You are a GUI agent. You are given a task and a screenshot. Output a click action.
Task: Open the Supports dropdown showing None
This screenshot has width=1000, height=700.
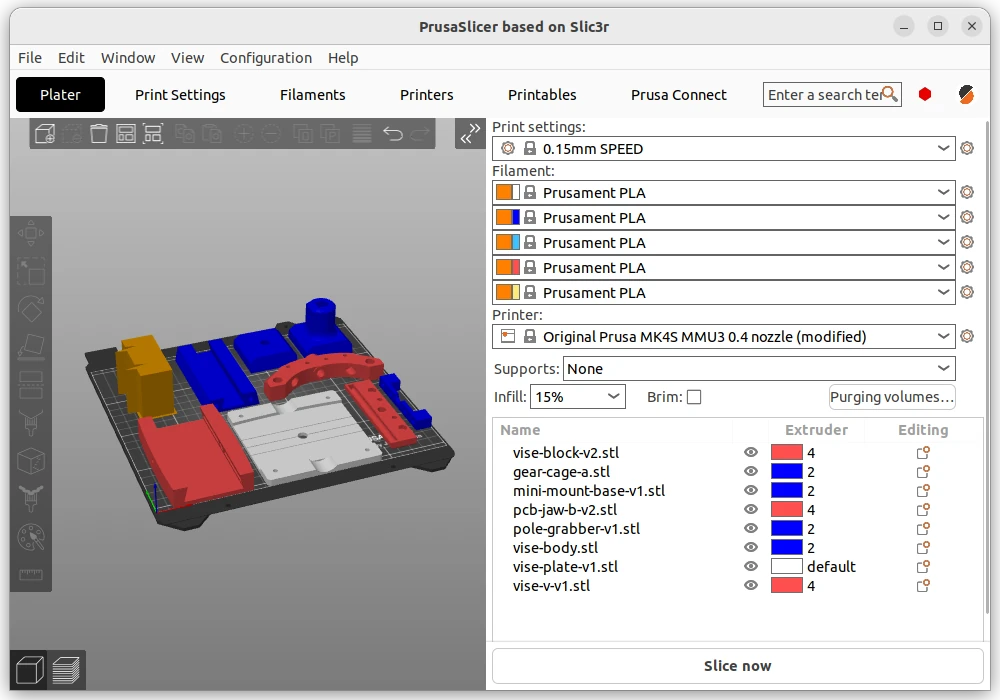point(759,368)
